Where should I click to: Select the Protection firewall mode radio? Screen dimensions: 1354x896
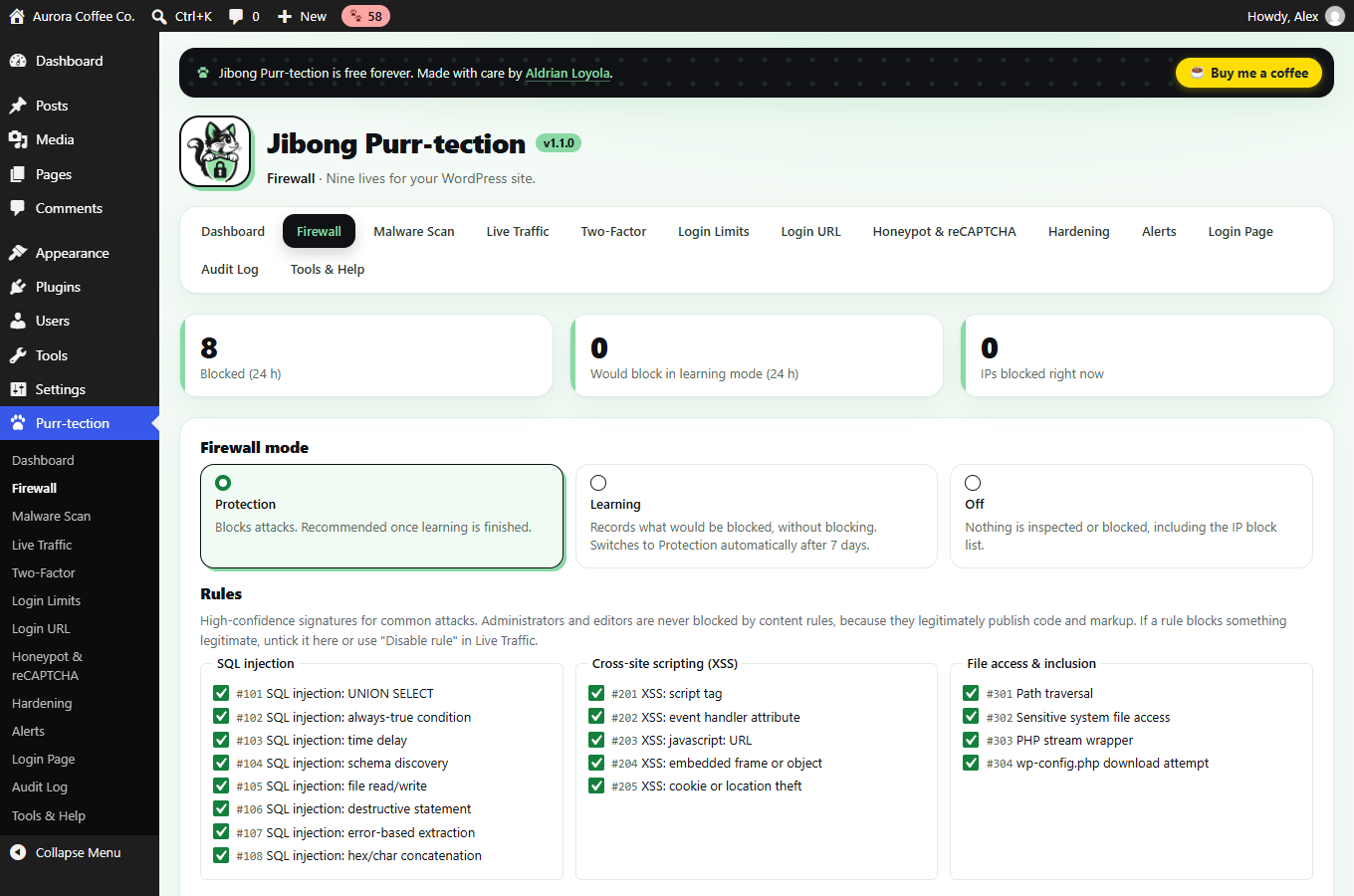point(223,483)
